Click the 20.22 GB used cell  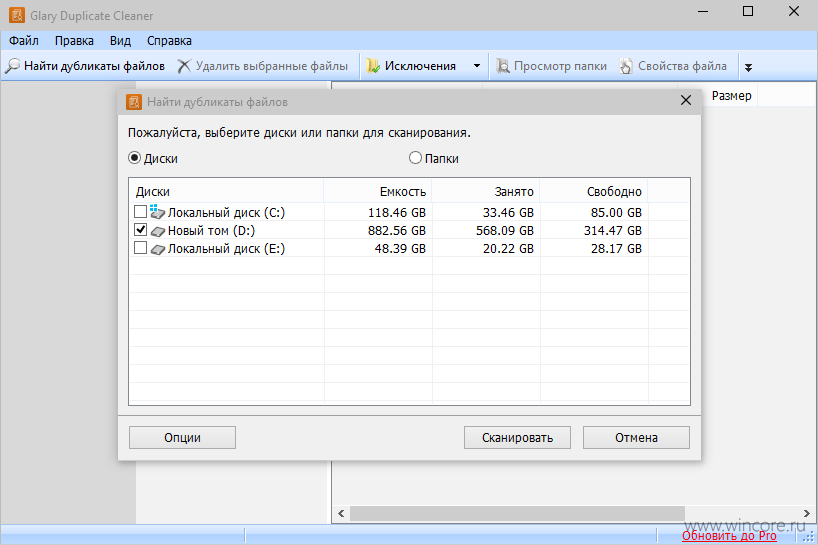tap(508, 249)
